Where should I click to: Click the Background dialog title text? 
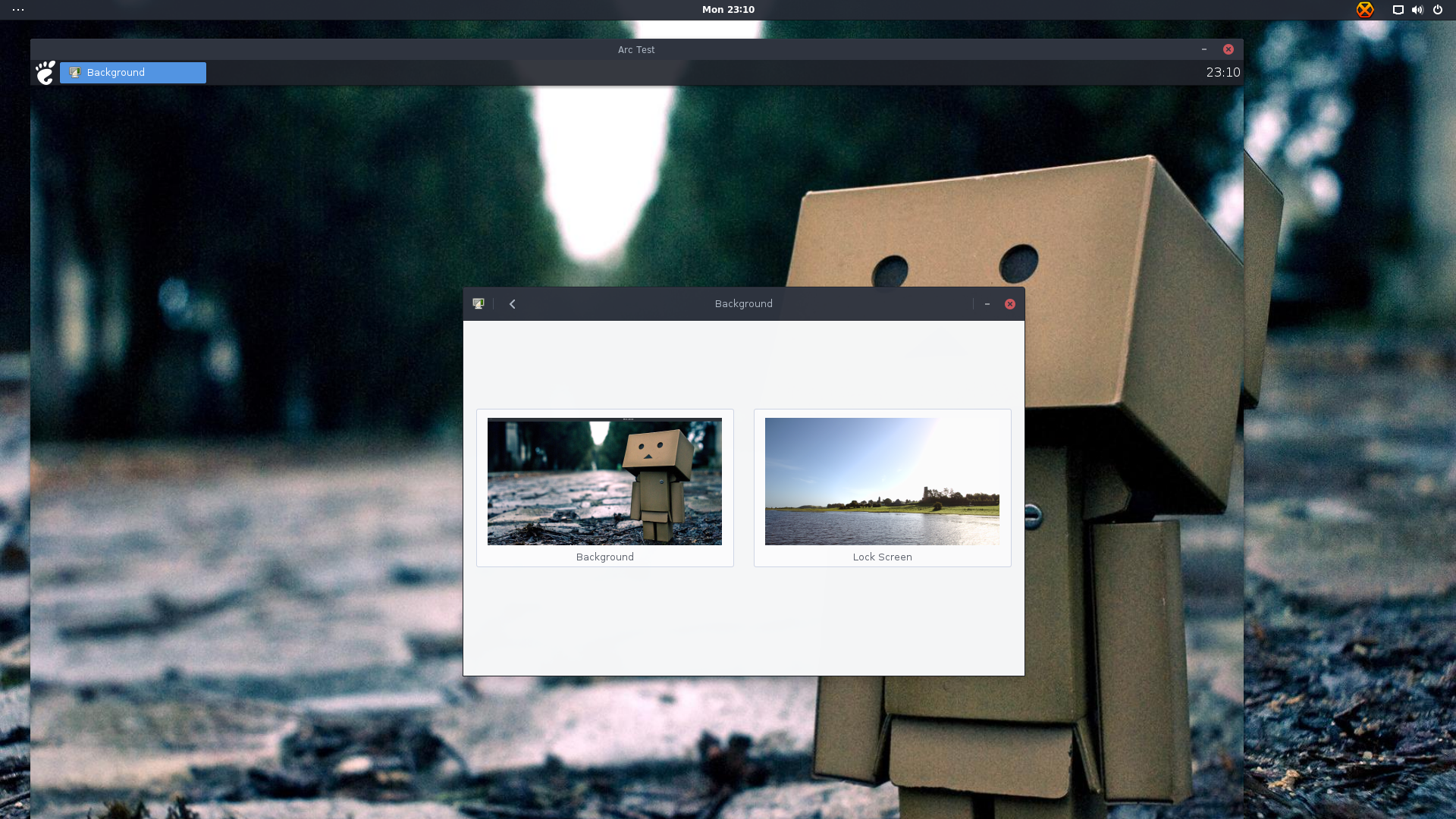coord(743,304)
